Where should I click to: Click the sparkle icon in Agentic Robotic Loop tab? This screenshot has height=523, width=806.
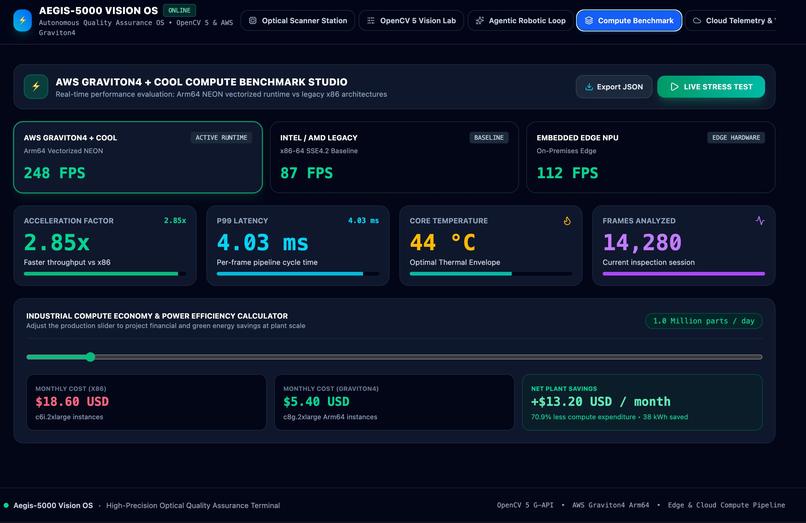pos(480,21)
